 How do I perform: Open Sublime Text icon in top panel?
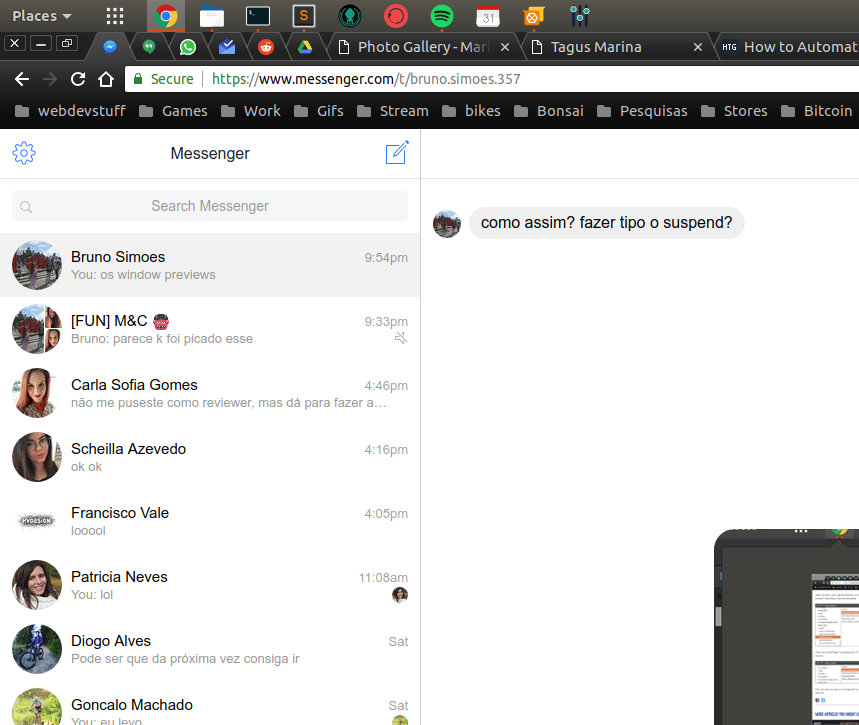pyautogui.click(x=303, y=16)
